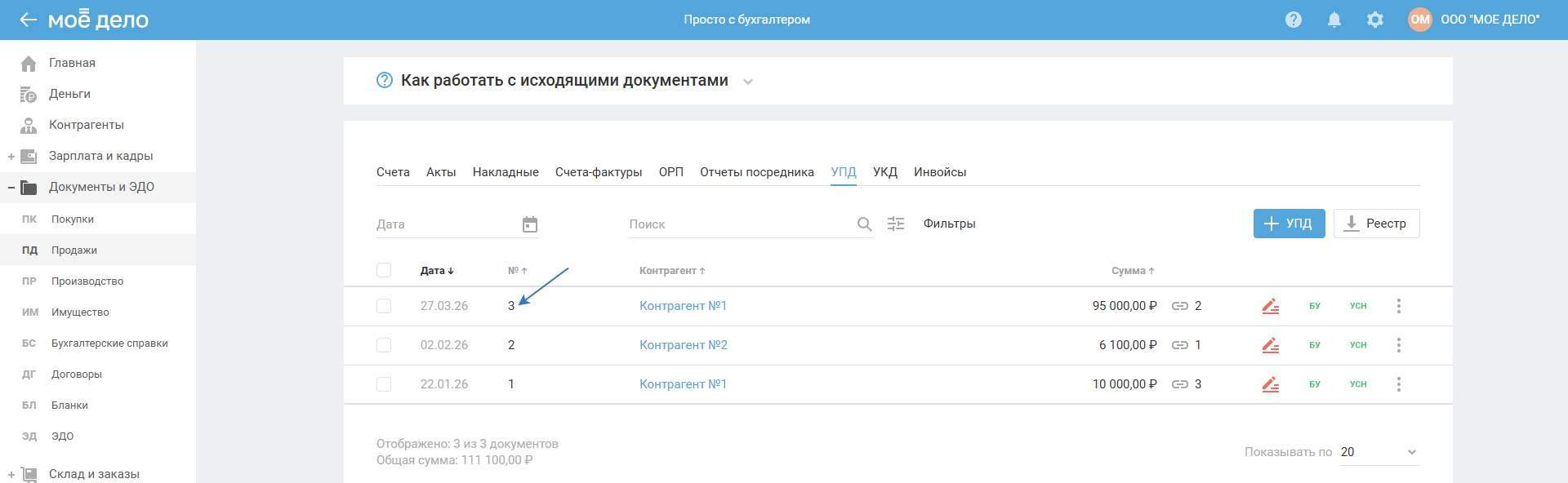Switch to the Накладные tab
1568x483 pixels.
pyautogui.click(x=506, y=172)
